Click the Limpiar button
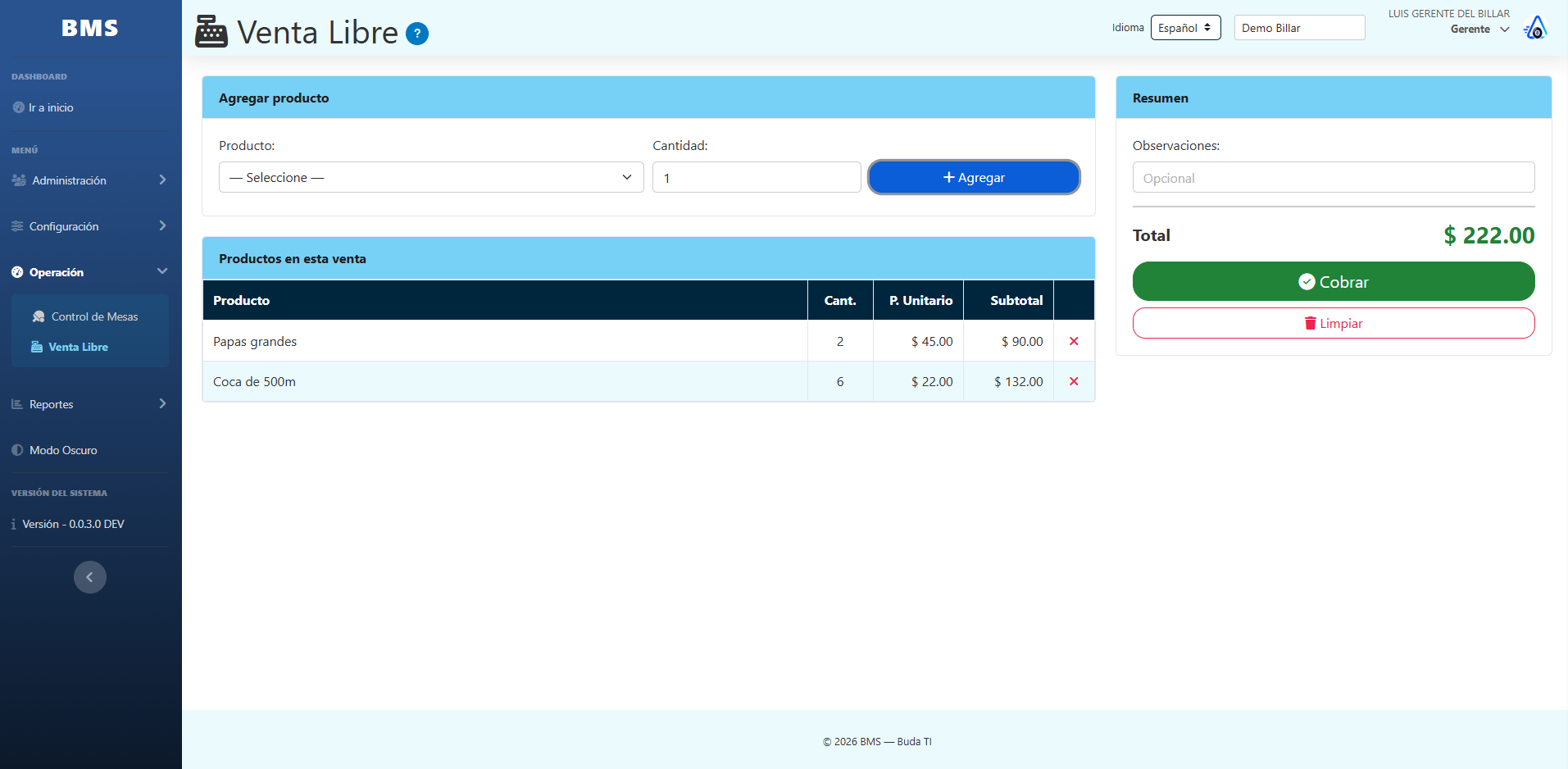This screenshot has height=769, width=1568. (1334, 323)
